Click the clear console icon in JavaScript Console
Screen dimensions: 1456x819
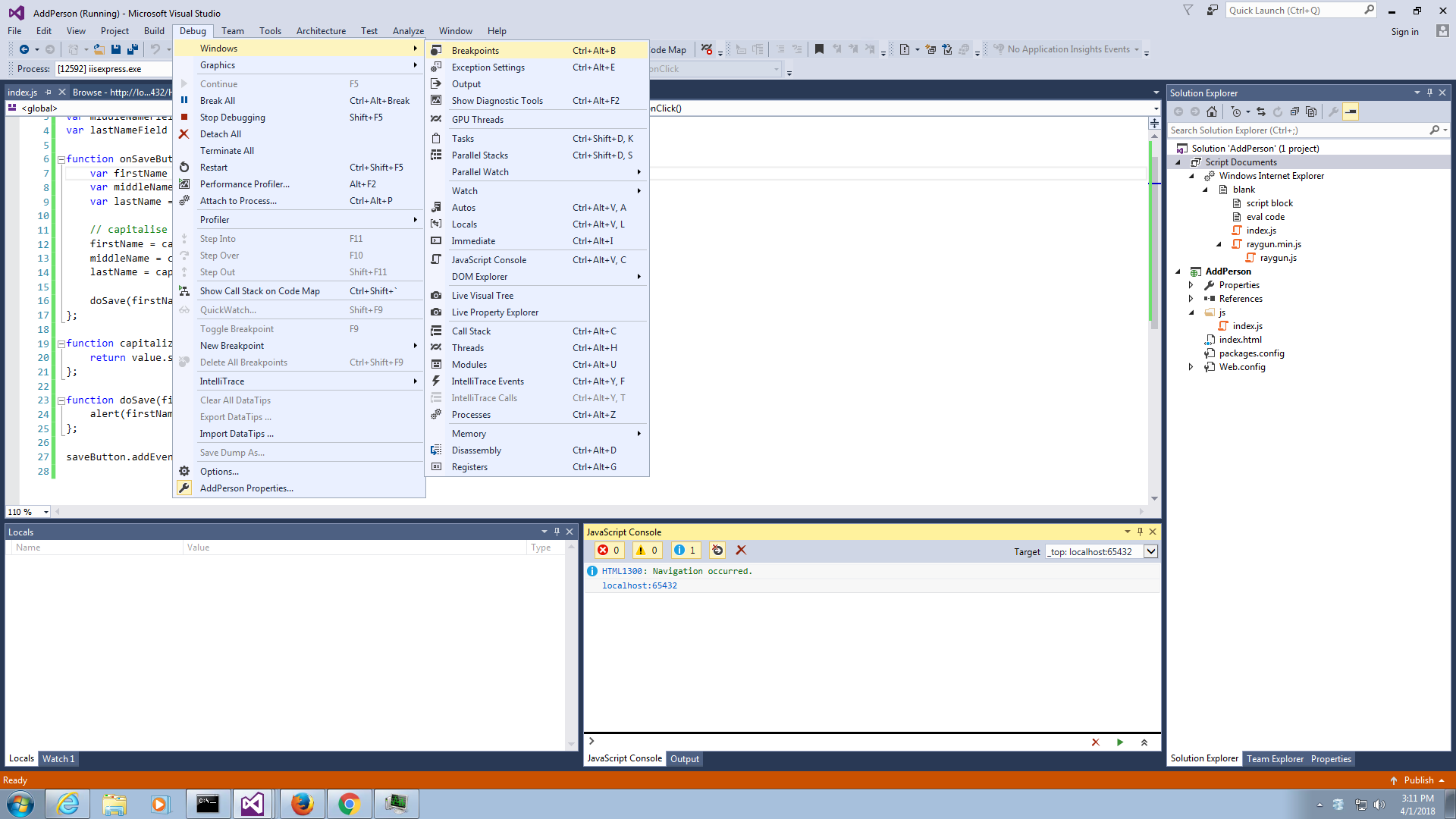tap(740, 550)
